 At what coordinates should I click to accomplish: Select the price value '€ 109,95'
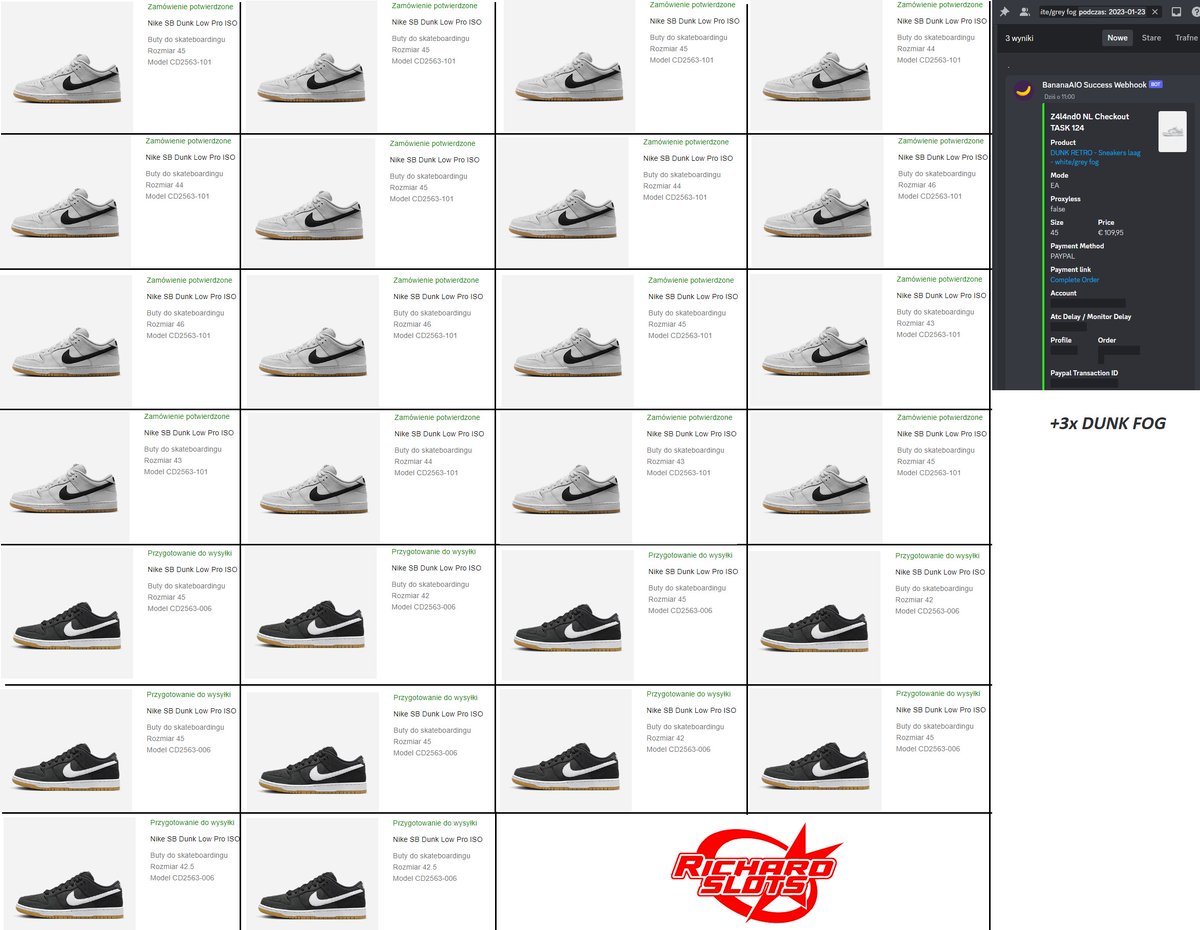1111,232
